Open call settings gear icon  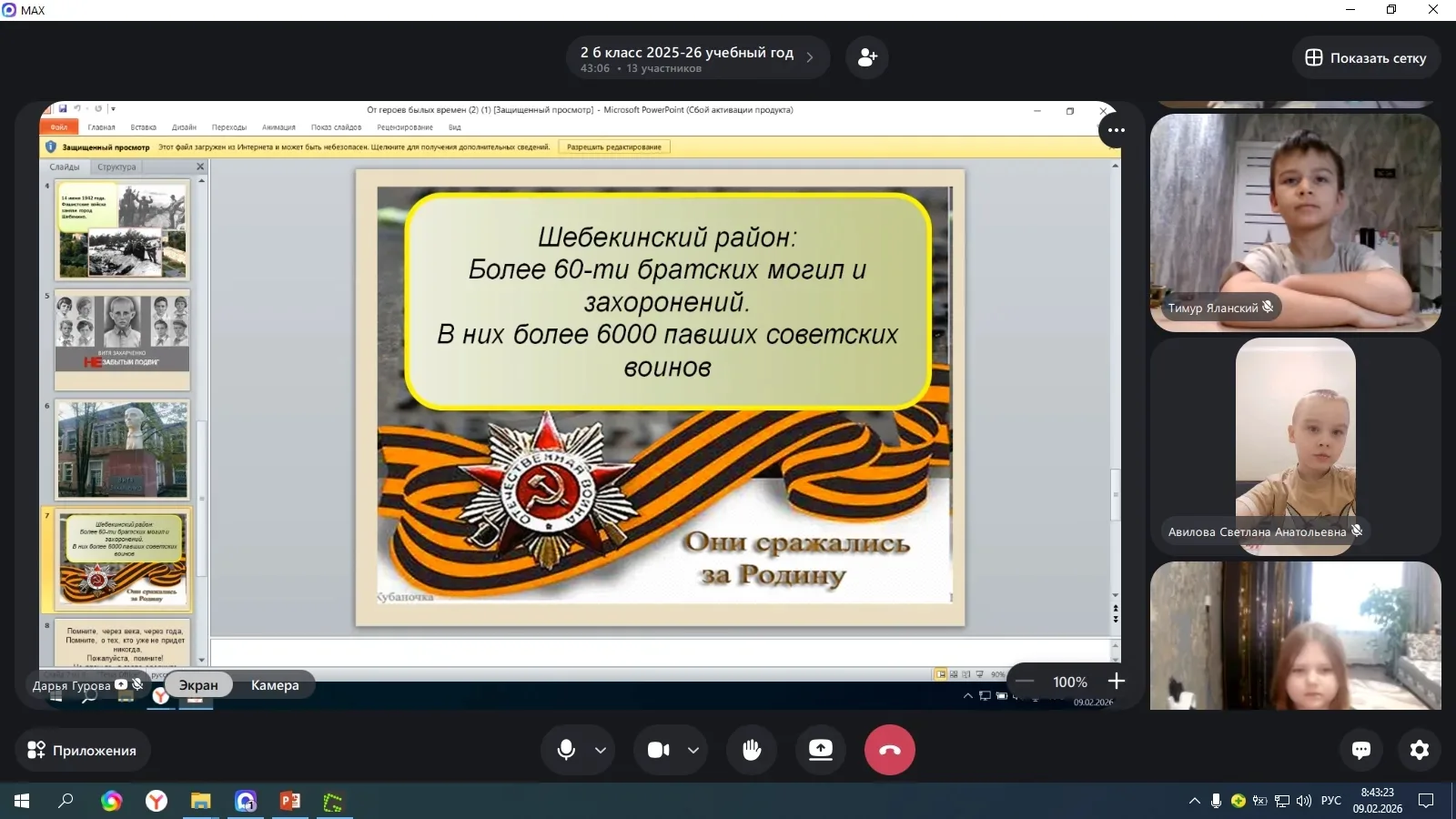point(1419,750)
